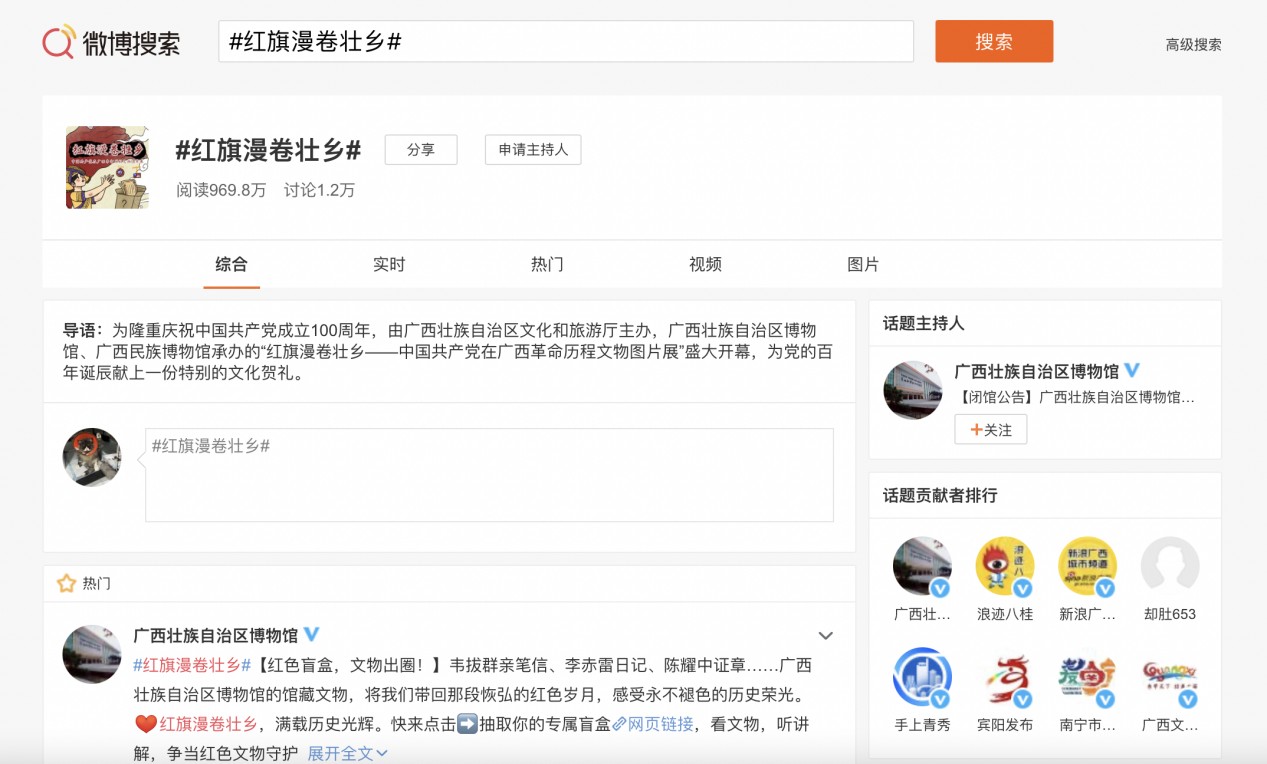1267x764 pixels.
Task: Click the 讨论1.2万 discussion count
Action: tap(319, 190)
